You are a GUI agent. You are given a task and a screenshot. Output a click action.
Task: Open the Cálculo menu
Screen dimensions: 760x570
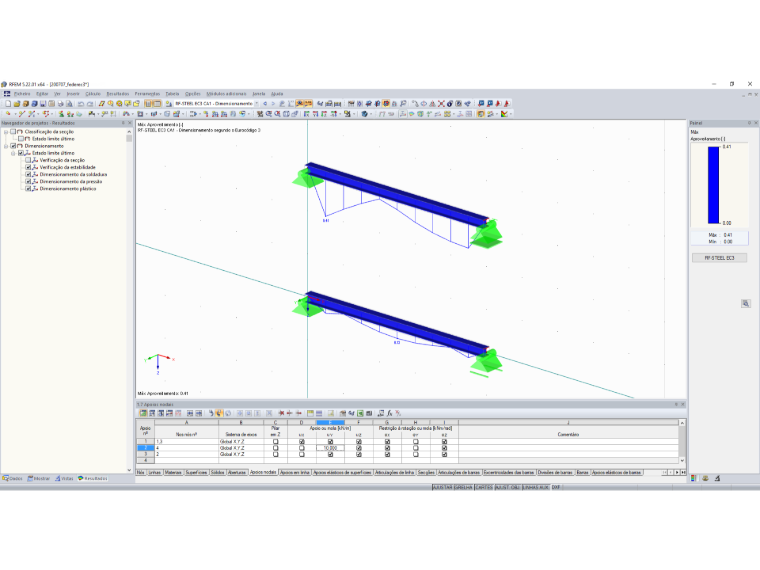93,94
